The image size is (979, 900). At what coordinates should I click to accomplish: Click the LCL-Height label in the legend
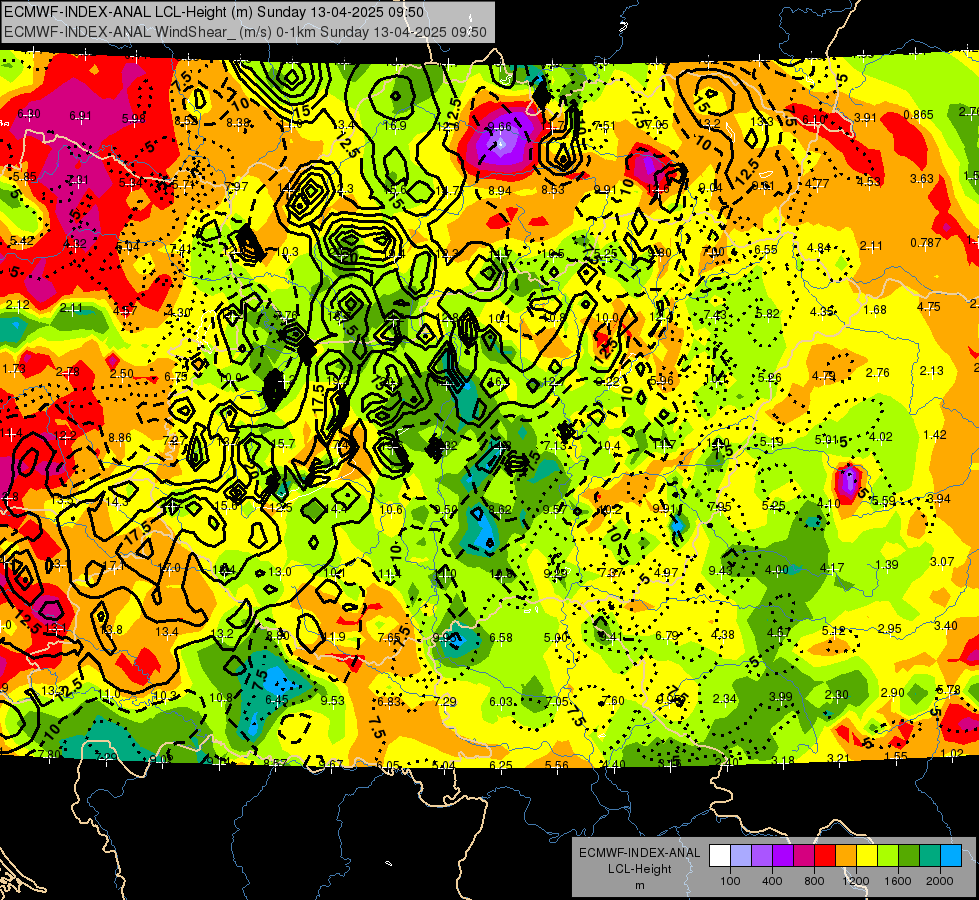[640, 869]
